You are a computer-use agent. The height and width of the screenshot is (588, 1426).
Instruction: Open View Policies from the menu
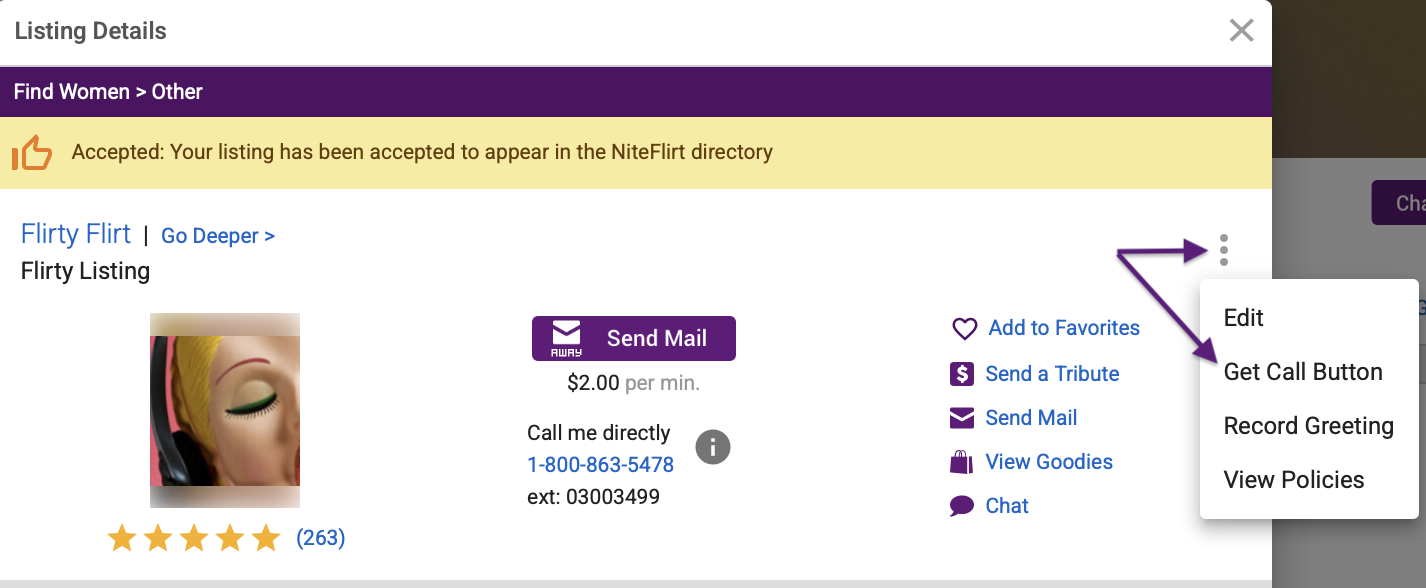coord(1294,480)
